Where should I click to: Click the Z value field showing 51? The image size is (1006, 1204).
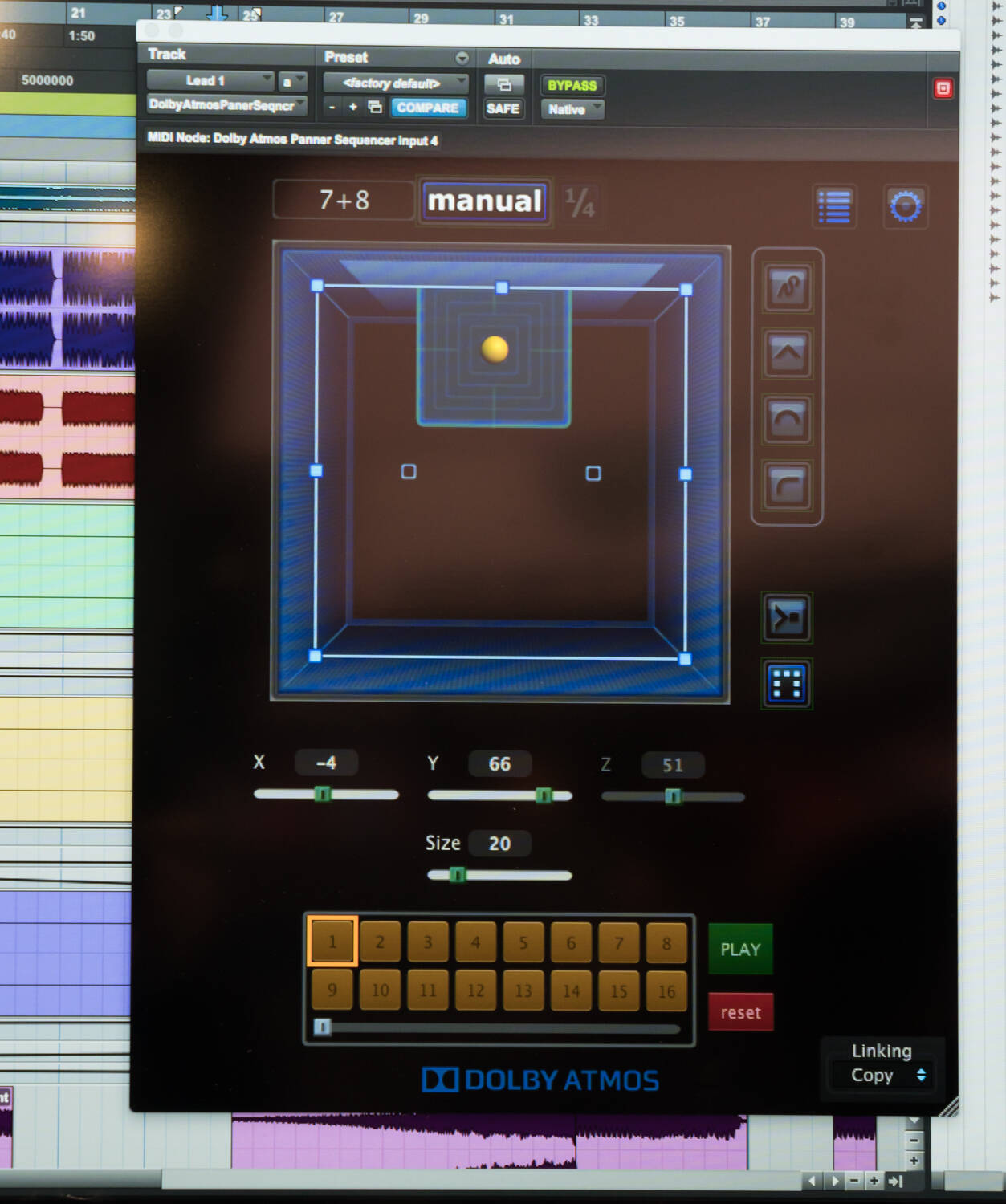[673, 766]
